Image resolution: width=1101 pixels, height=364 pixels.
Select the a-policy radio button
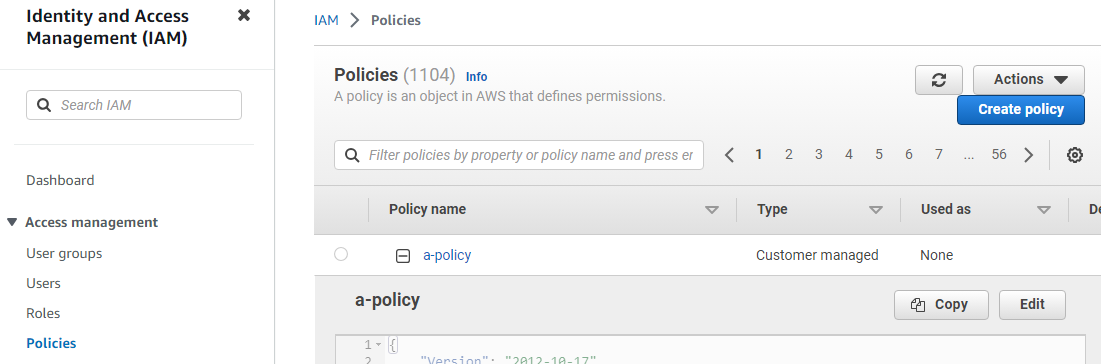click(341, 254)
